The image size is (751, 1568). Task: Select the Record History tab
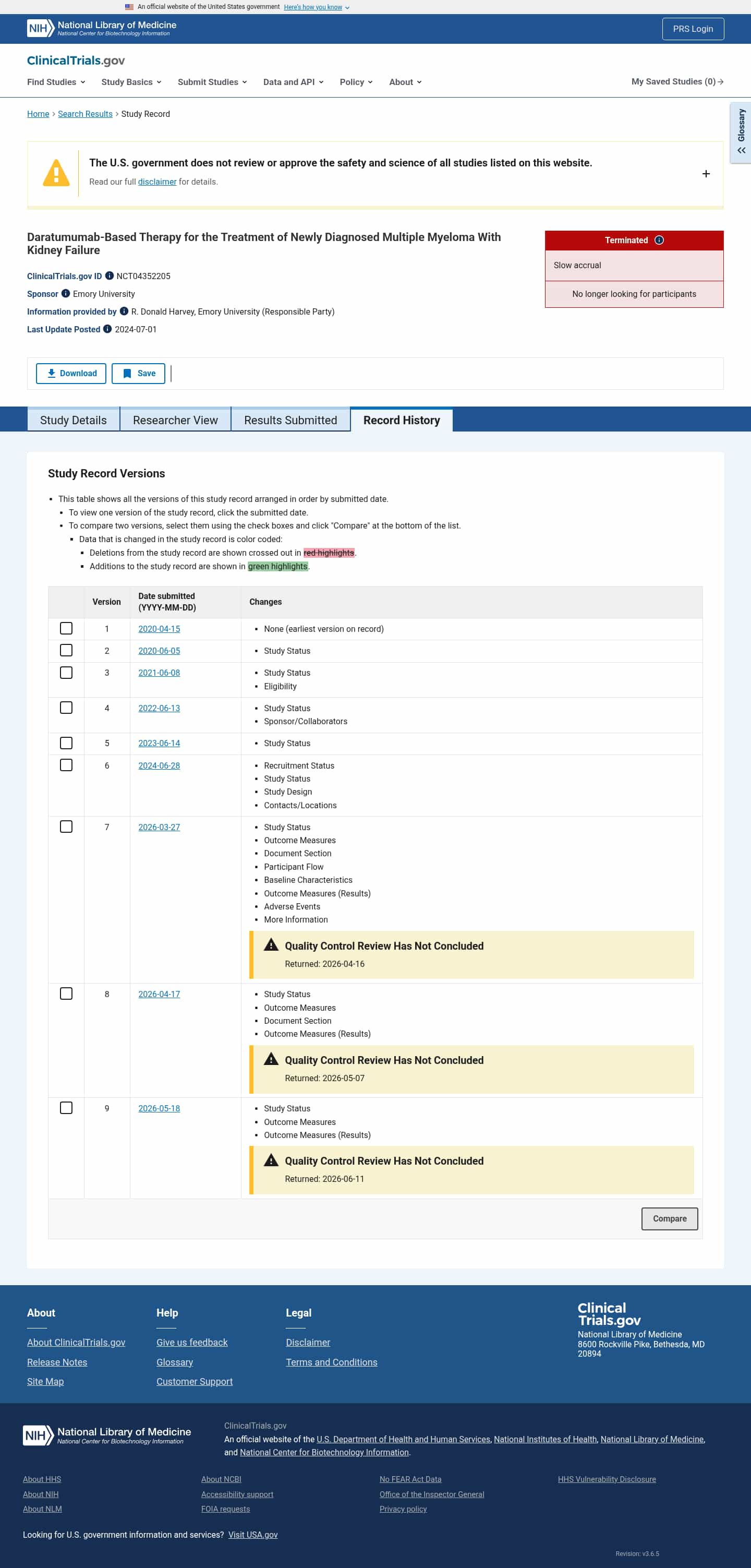point(402,420)
